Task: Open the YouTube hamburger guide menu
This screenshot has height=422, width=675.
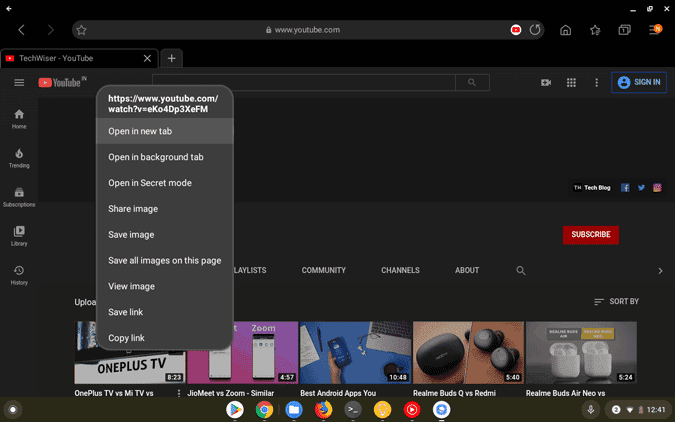Action: point(19,82)
